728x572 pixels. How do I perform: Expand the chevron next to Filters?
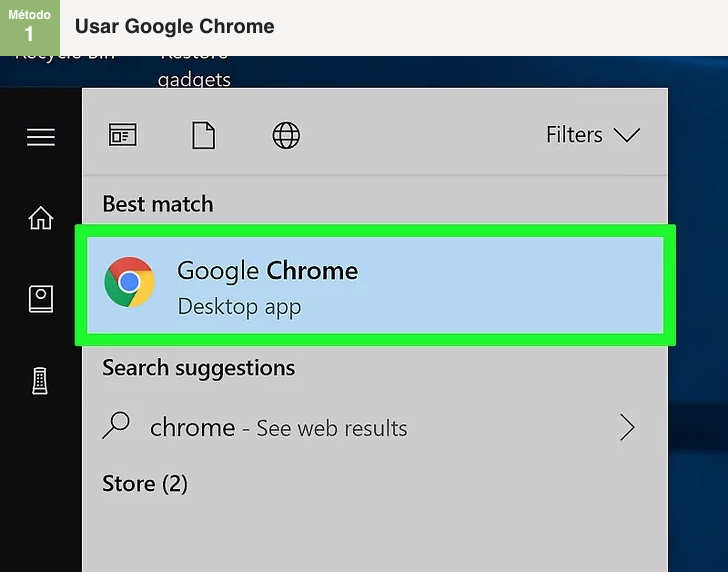click(627, 135)
